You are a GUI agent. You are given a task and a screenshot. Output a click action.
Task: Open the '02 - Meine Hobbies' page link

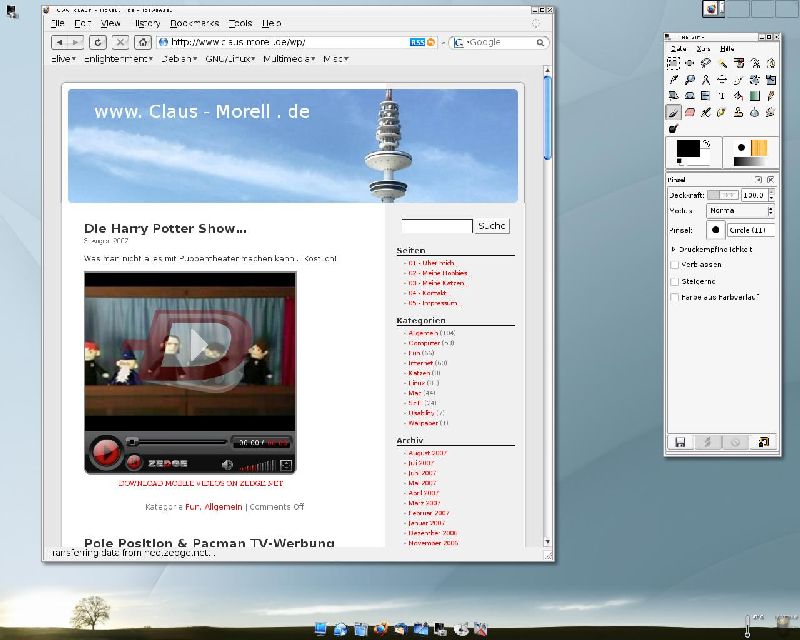[438, 273]
